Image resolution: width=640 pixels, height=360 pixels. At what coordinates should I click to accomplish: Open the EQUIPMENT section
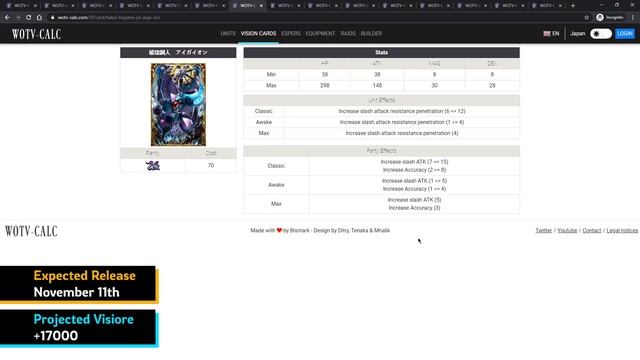(x=320, y=33)
